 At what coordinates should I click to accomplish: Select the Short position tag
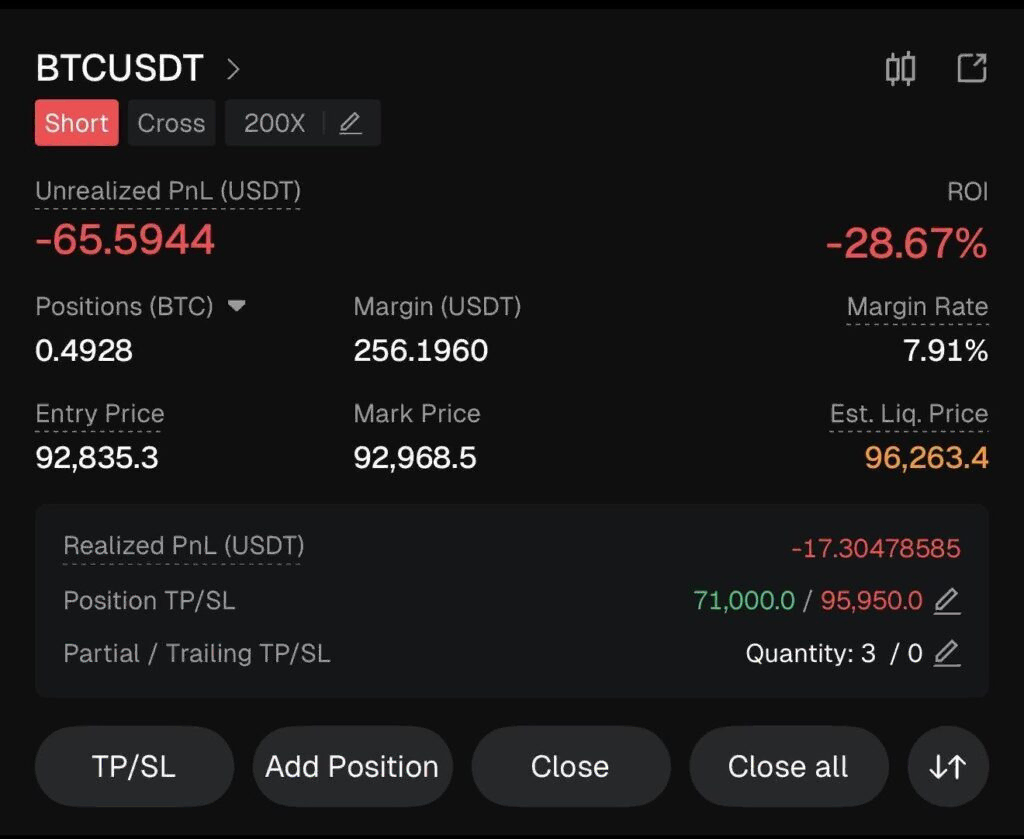coord(76,123)
